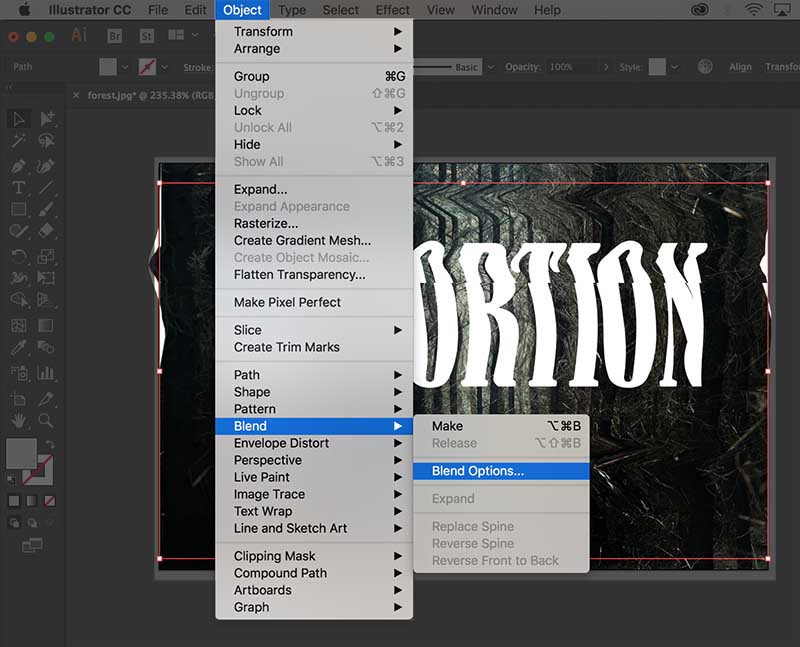Select the Artboard tool
800x647 pixels.
click(19, 399)
